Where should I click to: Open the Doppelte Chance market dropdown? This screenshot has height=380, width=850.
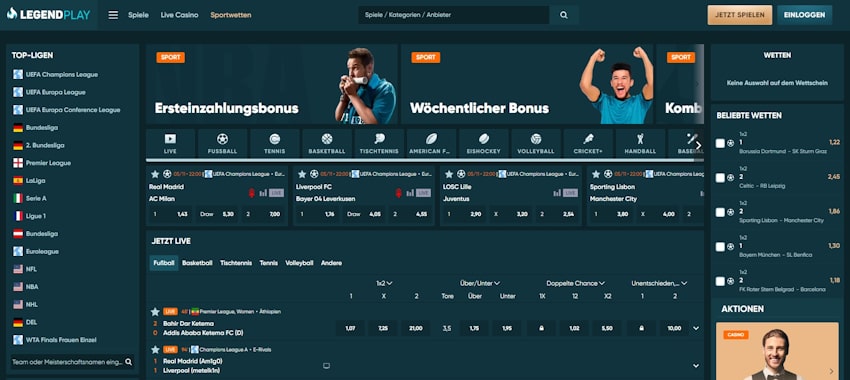point(575,283)
